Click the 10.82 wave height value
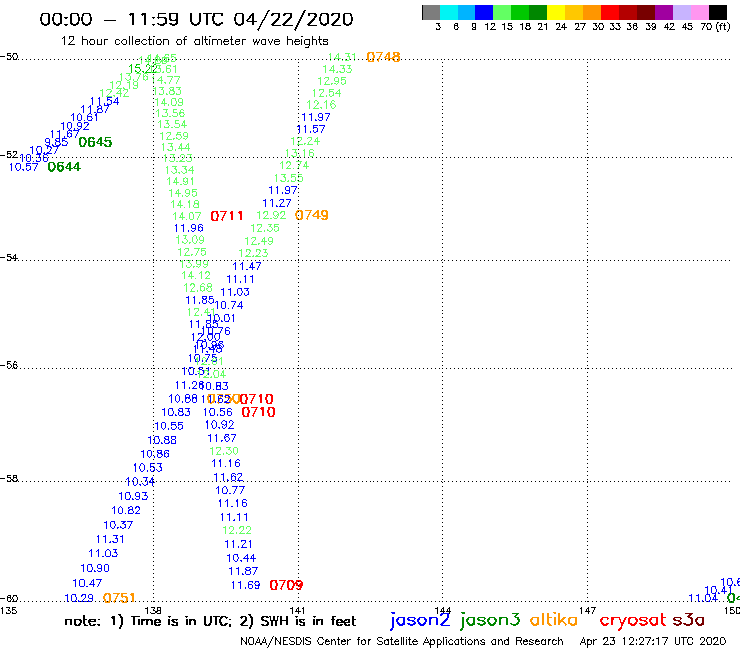 [x=126, y=511]
